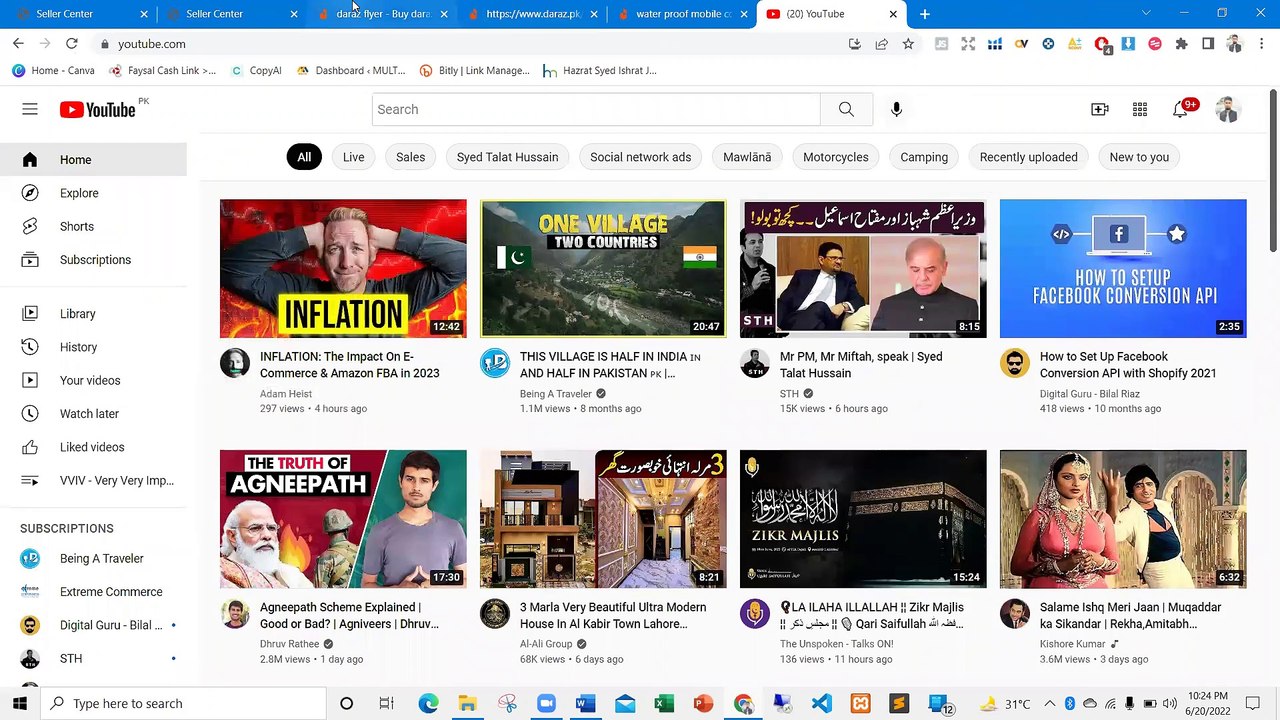Show hidden system tray icons
The height and width of the screenshot is (720, 1280).
click(1049, 703)
